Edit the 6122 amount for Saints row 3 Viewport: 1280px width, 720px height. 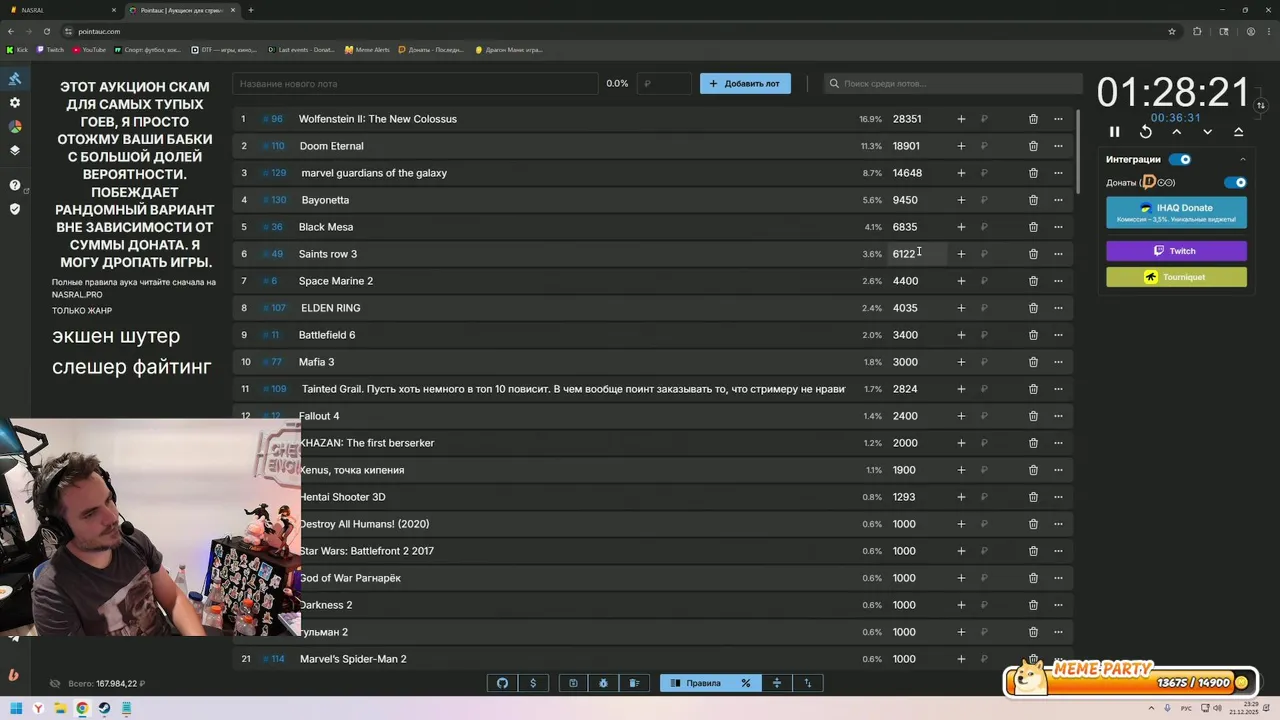pyautogui.click(x=918, y=254)
